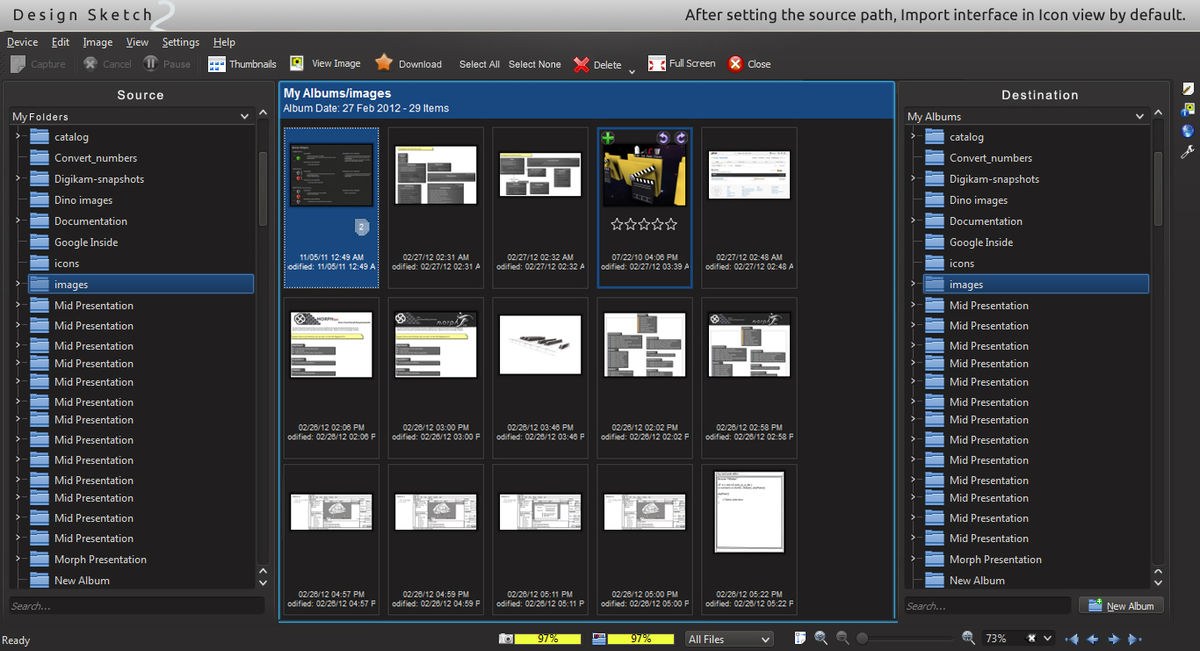Click the Thumbnails view toolbar icon
Viewport: 1200px width, 651px height.
tap(217, 64)
